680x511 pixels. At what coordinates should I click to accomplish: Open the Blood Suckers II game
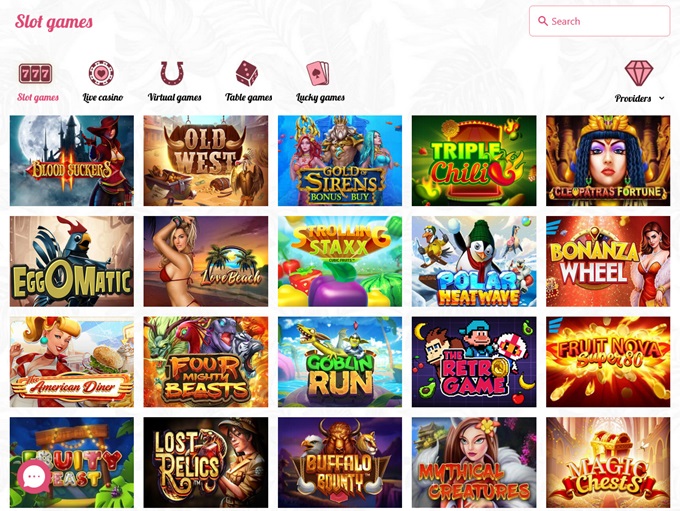point(72,161)
